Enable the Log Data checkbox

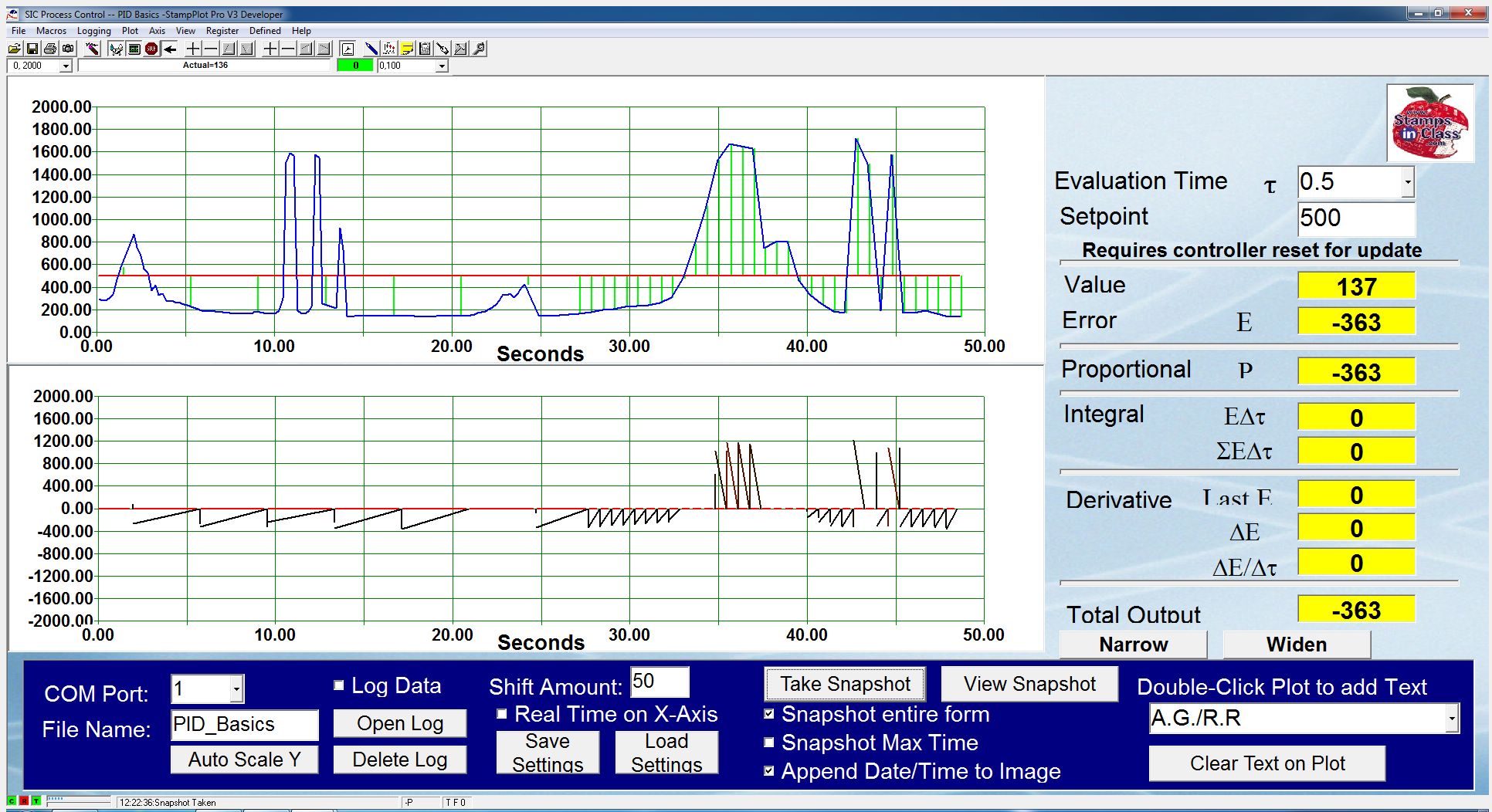pyautogui.click(x=338, y=685)
